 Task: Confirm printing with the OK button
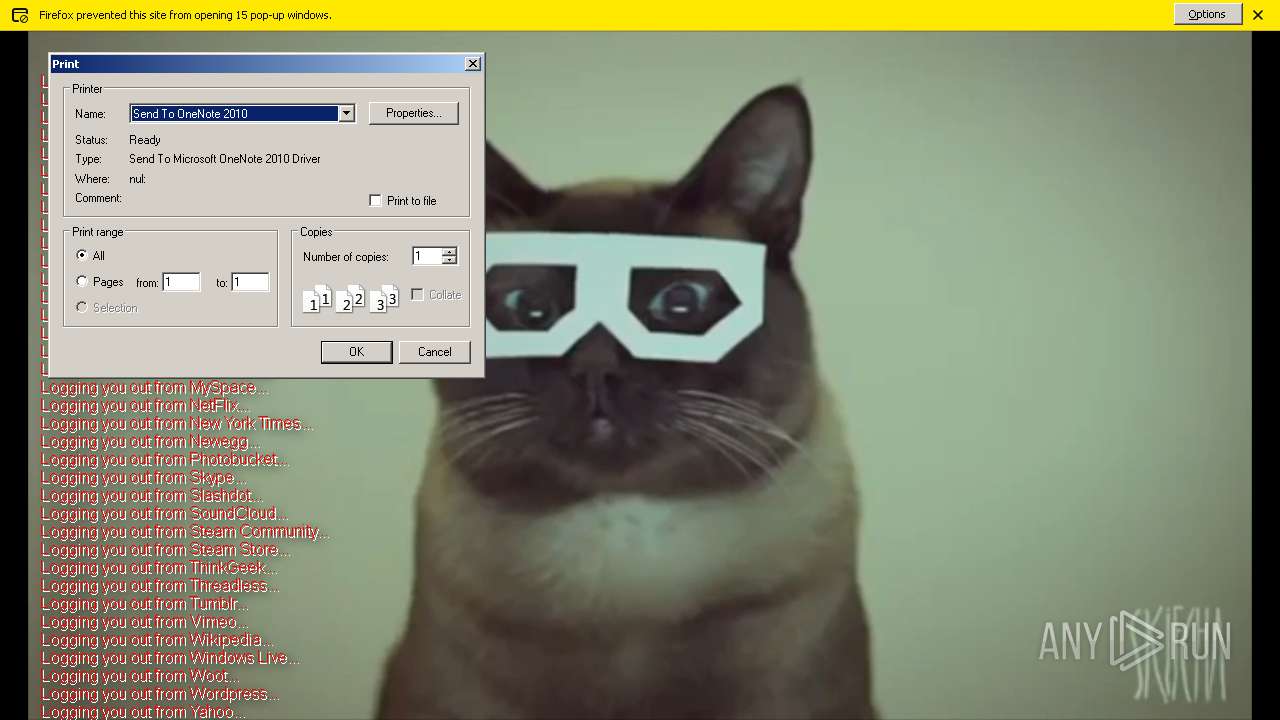[x=356, y=352]
